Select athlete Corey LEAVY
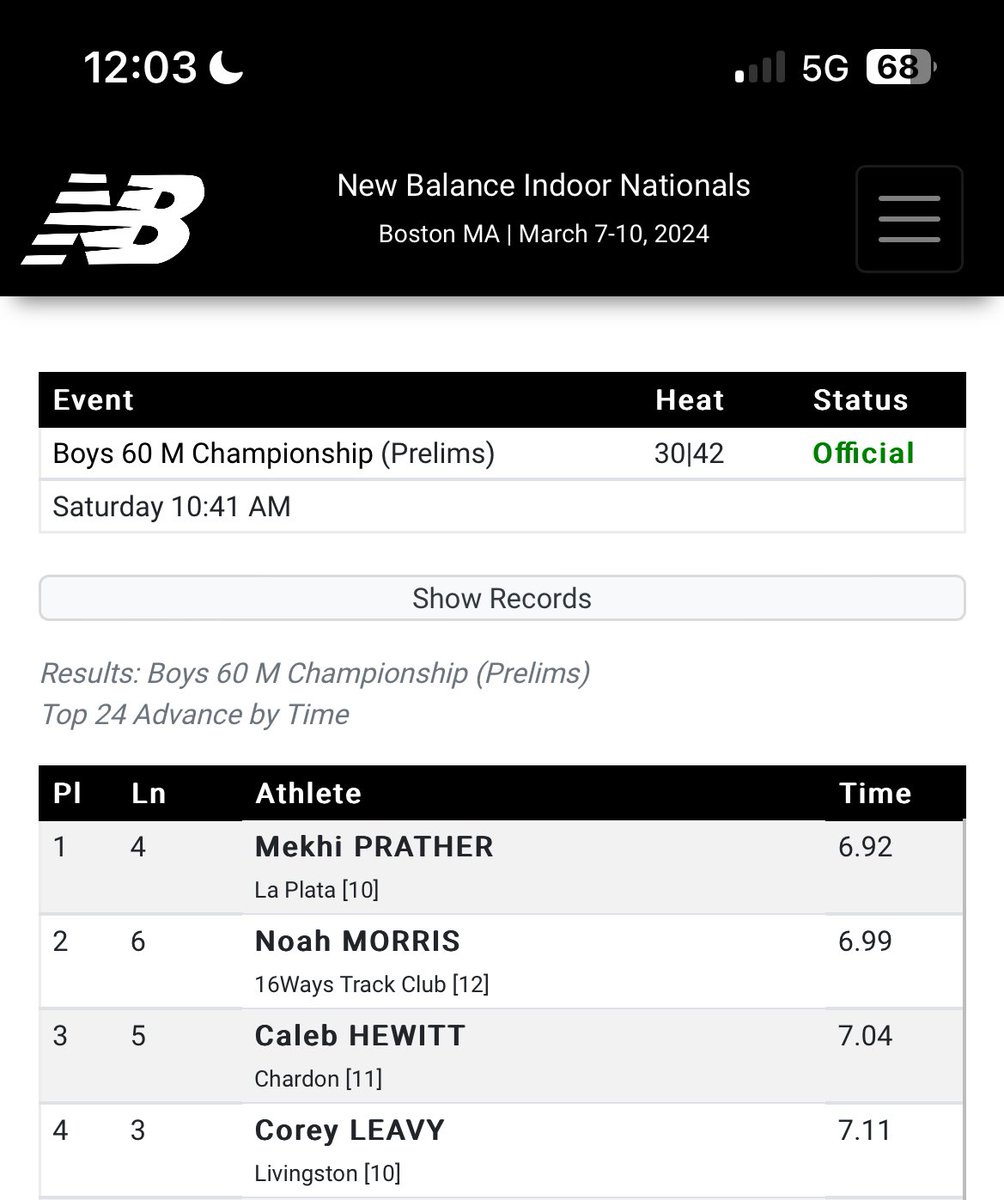This screenshot has height=1200, width=1004. [x=350, y=1130]
